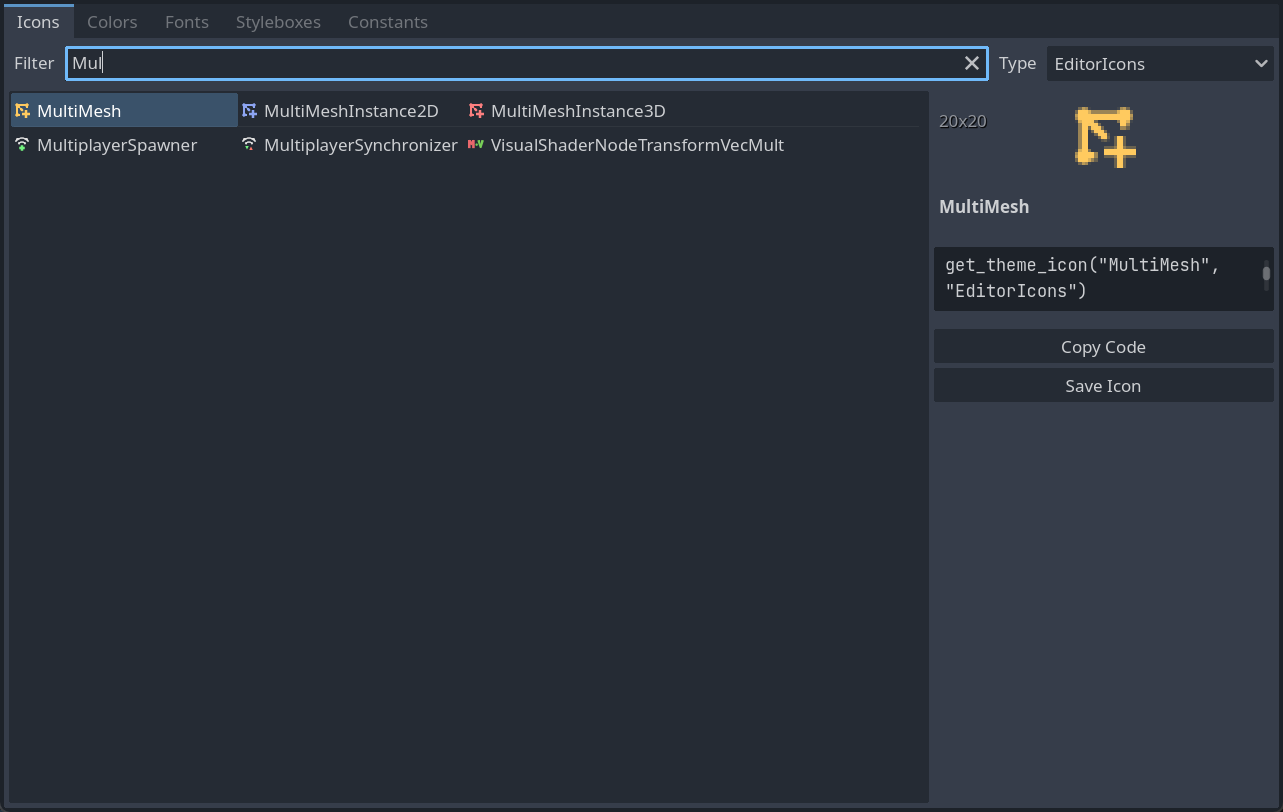Select the MultiMeshInstance3D entry text

[x=578, y=111]
